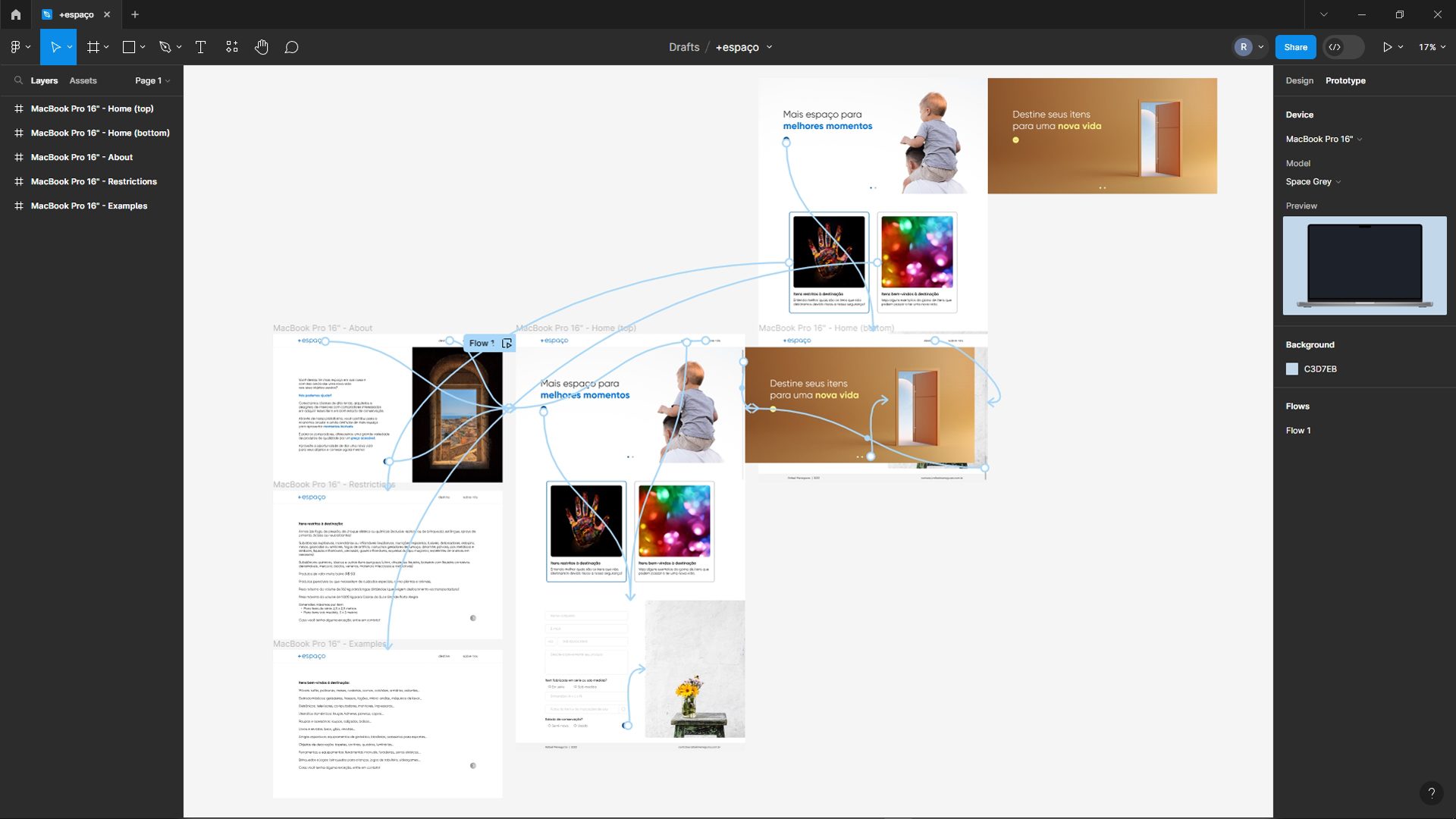
Task: Open the zoom level 17% dropdown
Action: coord(1432,47)
